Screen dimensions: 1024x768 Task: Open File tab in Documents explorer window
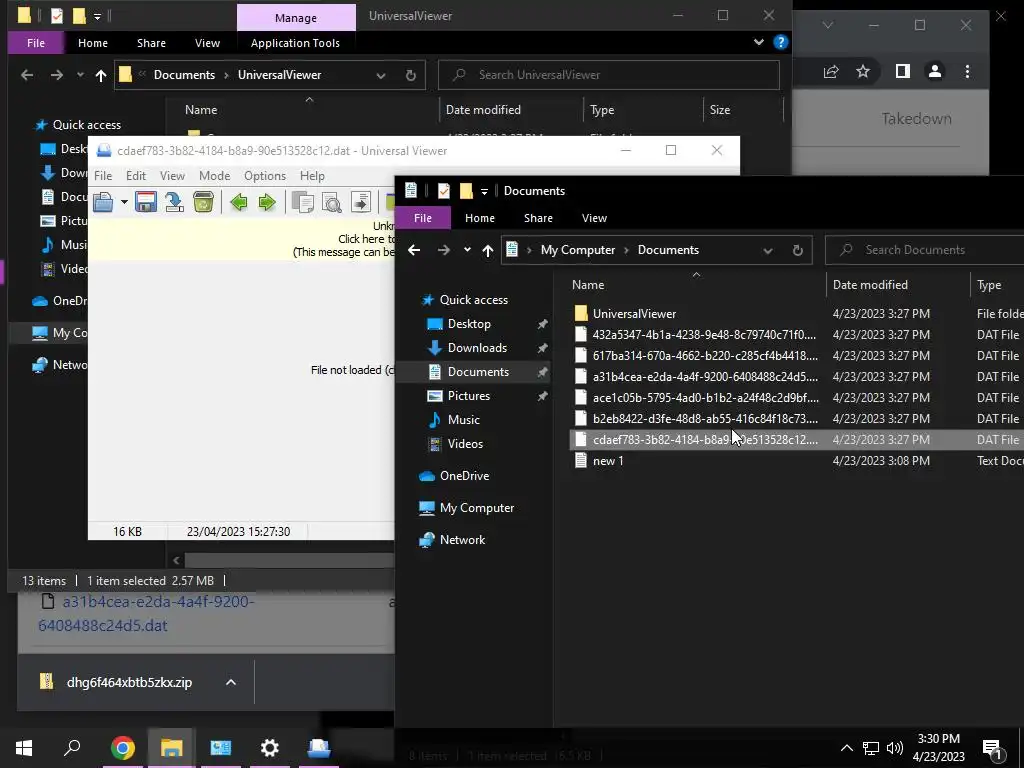tap(423, 218)
